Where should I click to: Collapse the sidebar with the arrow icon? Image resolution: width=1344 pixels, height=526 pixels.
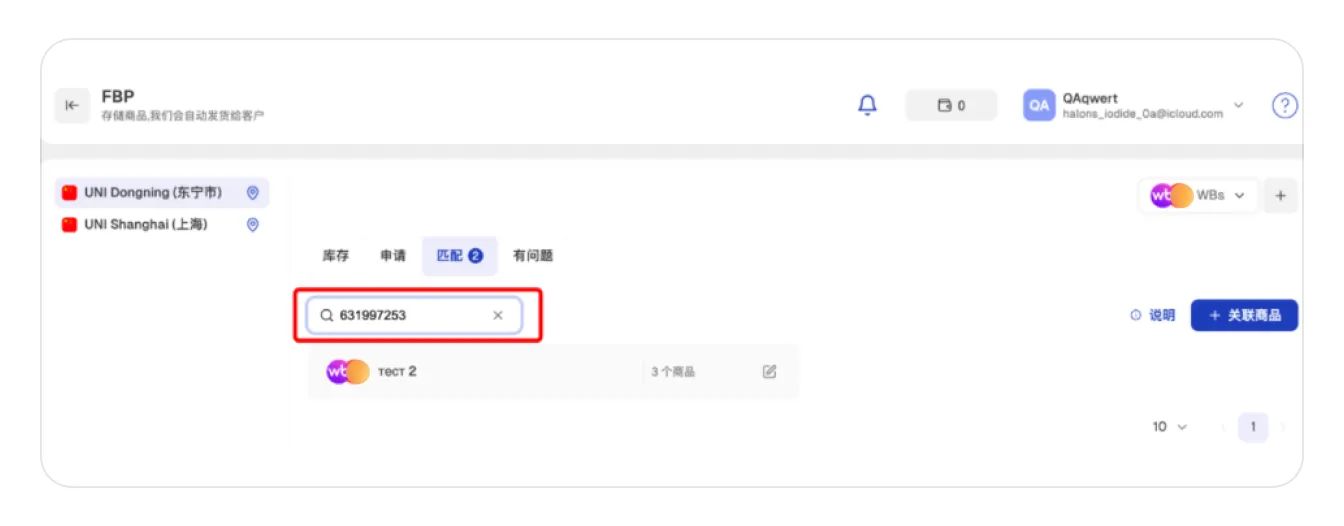[72, 105]
